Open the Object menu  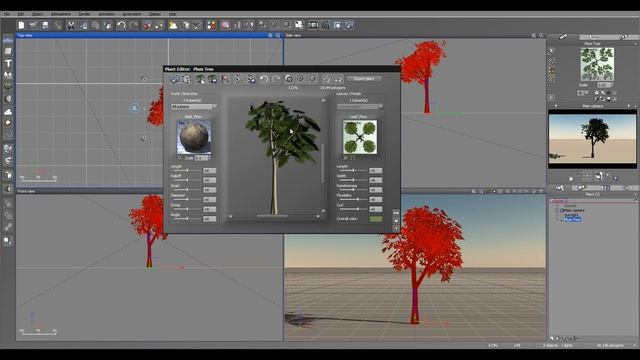pyautogui.click(x=38, y=14)
